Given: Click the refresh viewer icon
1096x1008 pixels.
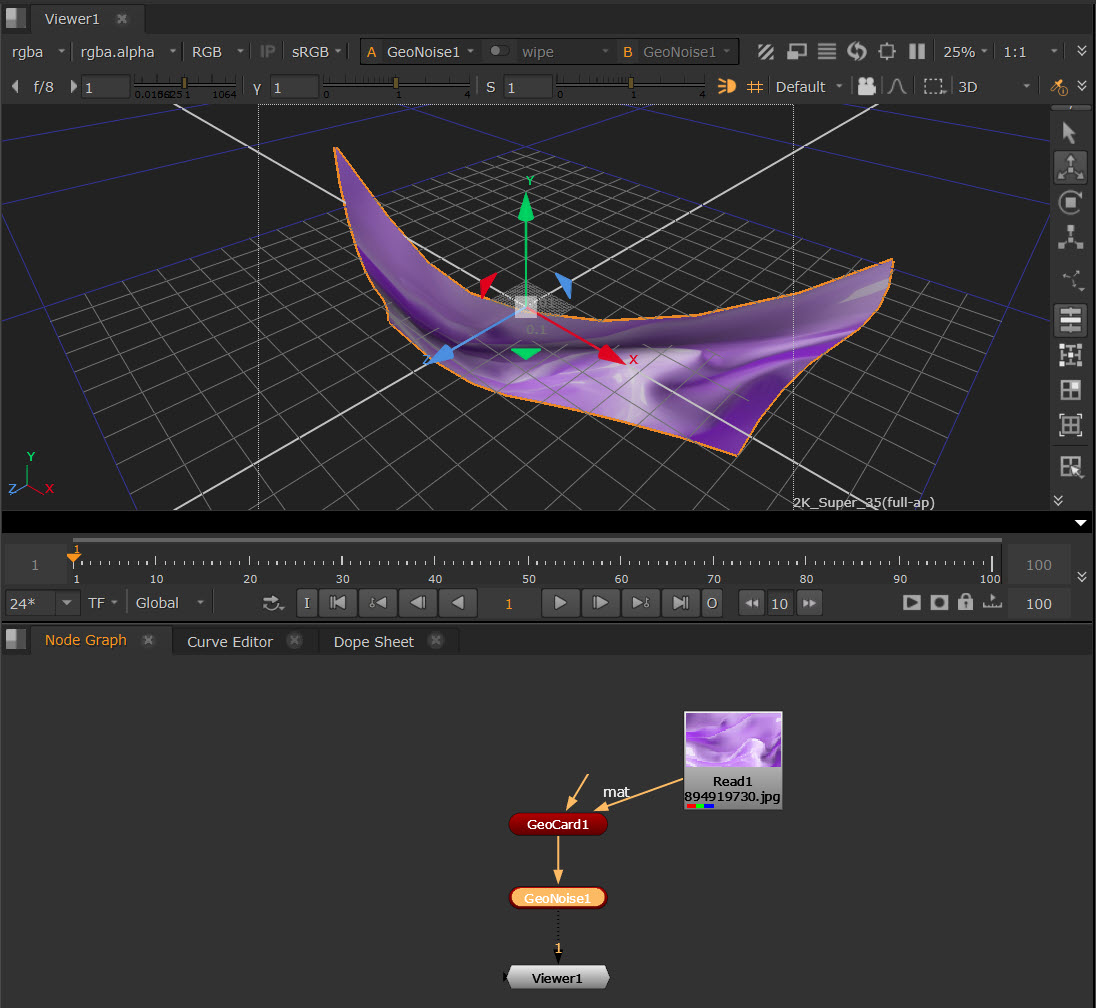Looking at the screenshot, I should 856,52.
